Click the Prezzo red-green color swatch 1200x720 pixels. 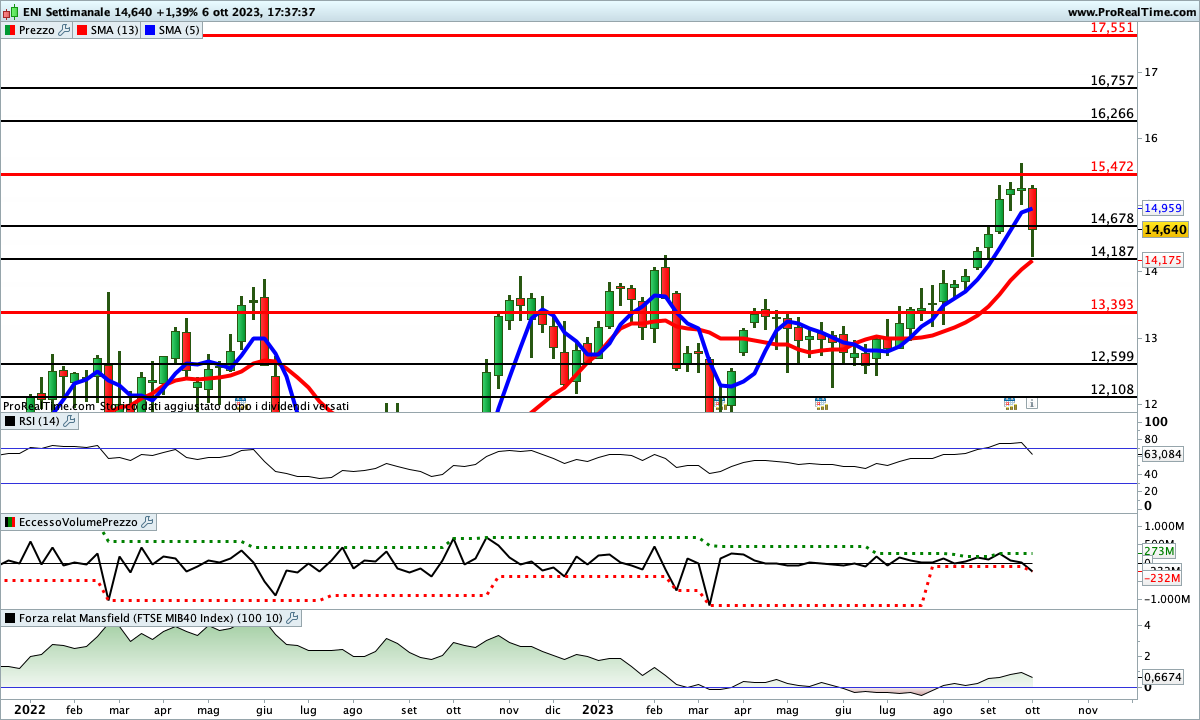point(10,30)
